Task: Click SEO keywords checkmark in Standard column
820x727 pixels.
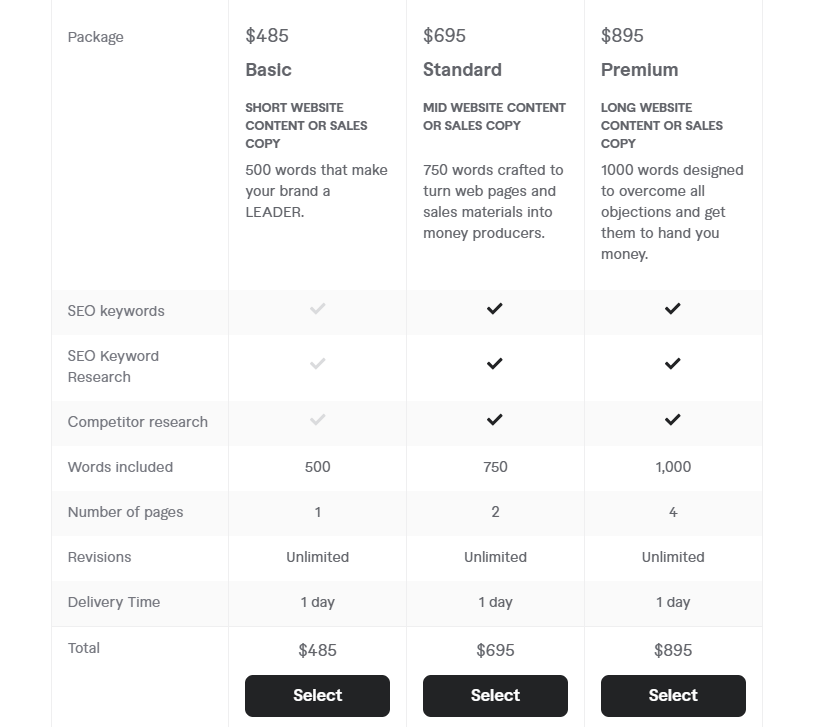Action: click(x=495, y=309)
